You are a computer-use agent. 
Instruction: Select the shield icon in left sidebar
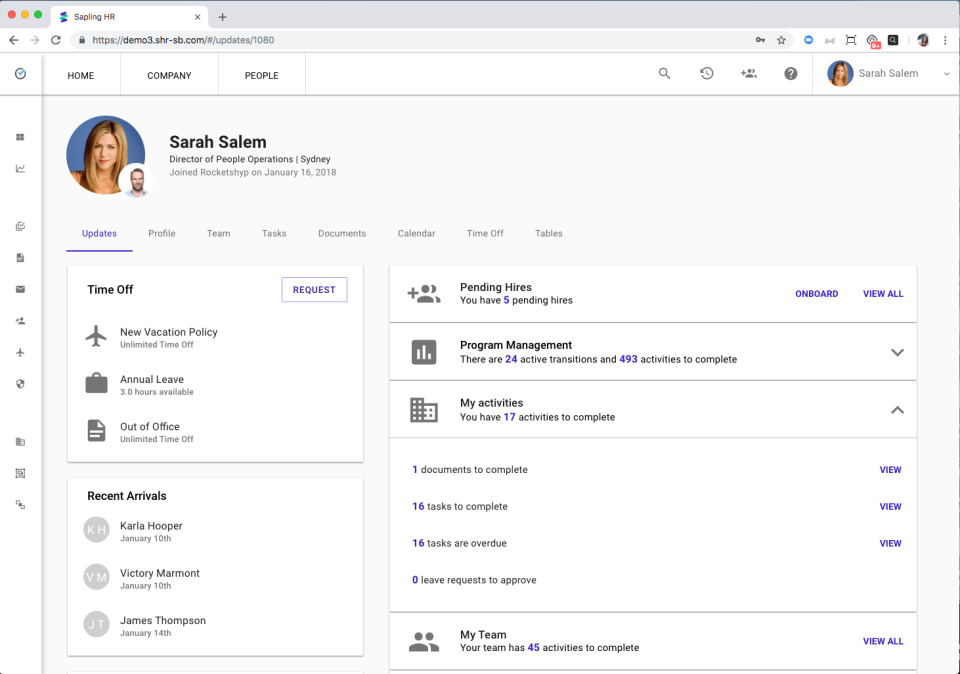pos(20,384)
